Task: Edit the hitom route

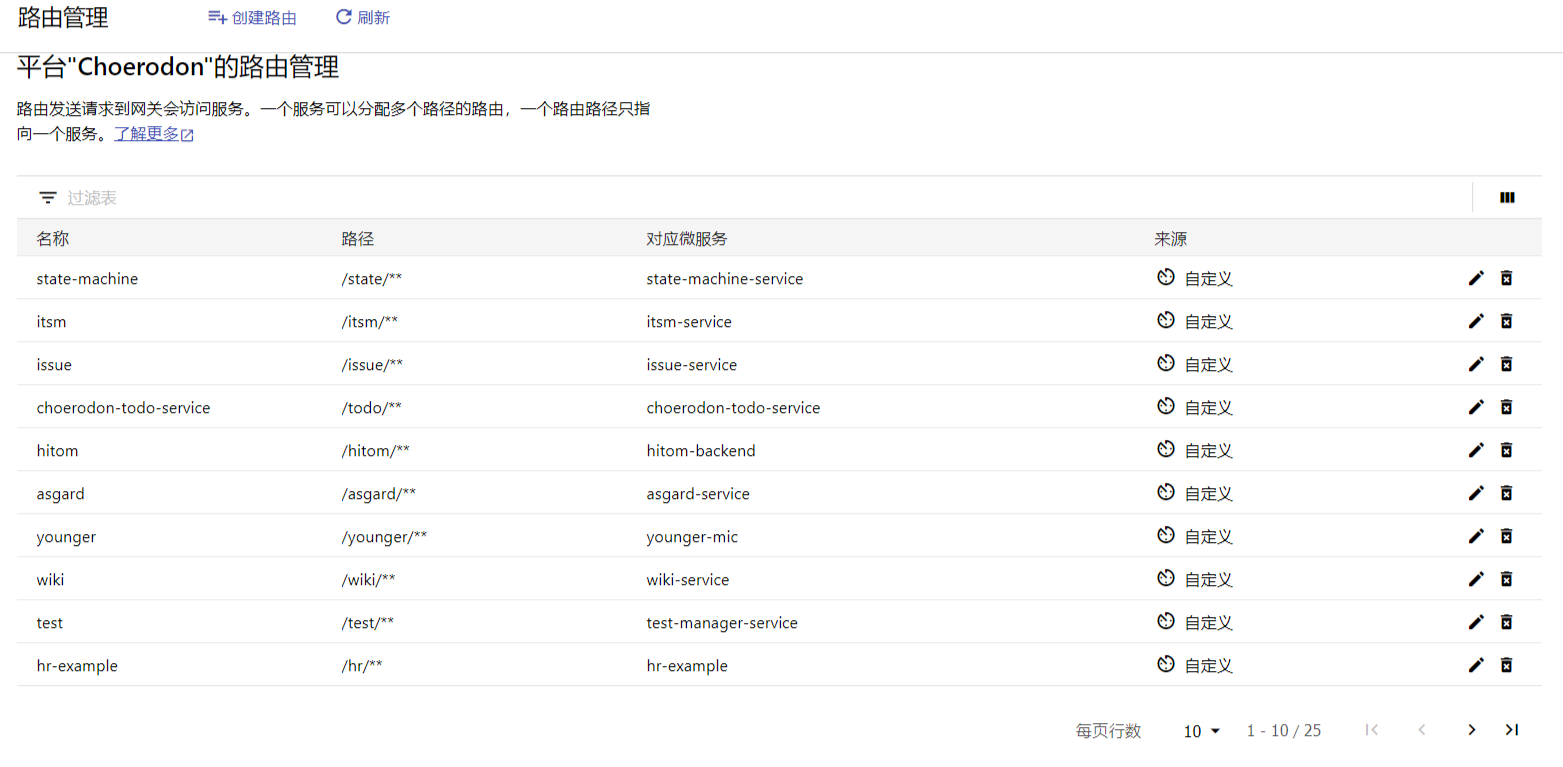Action: pos(1476,450)
